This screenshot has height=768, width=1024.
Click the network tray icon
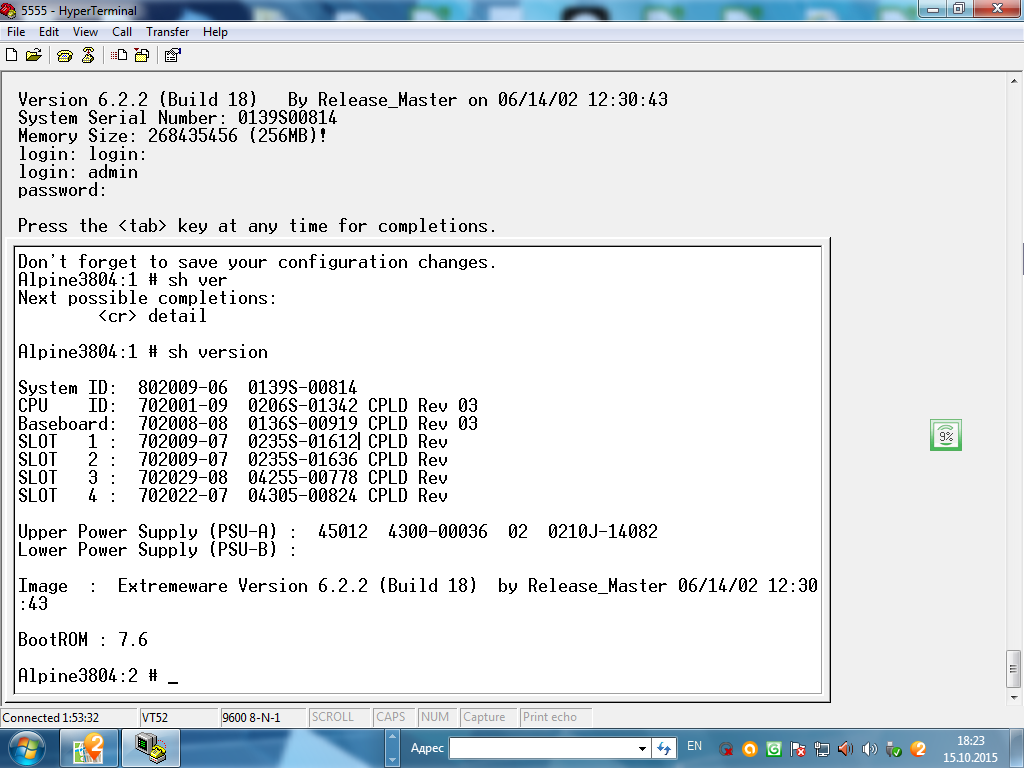[822, 749]
